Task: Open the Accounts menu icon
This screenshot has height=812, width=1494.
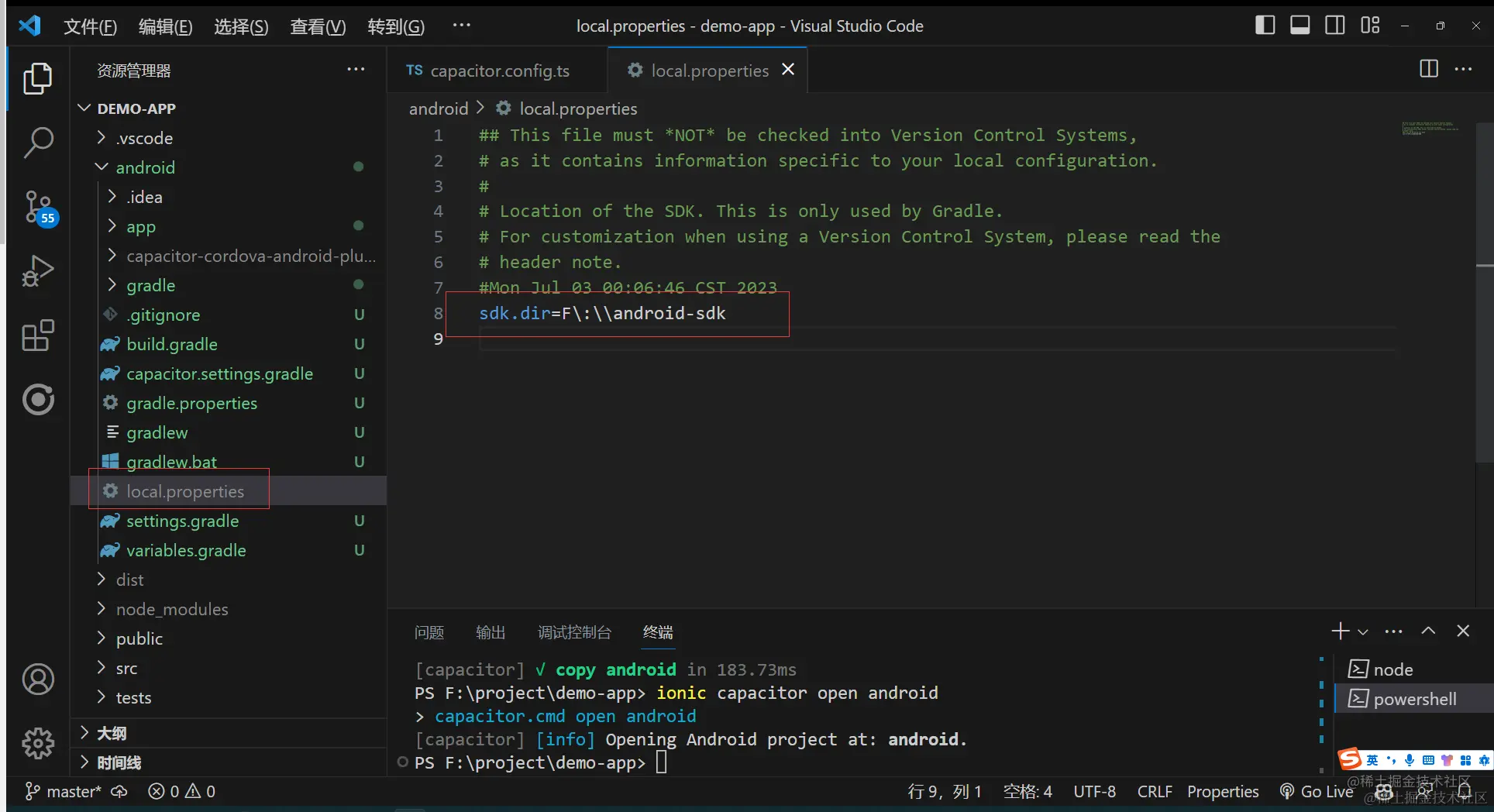Action: click(37, 680)
